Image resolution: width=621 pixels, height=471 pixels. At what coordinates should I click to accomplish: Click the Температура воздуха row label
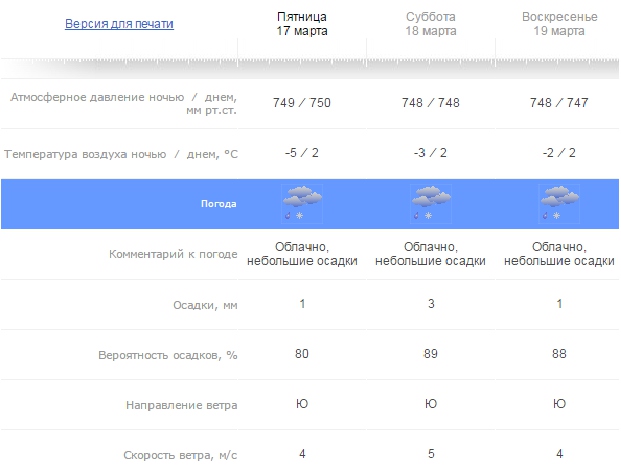pos(121,154)
